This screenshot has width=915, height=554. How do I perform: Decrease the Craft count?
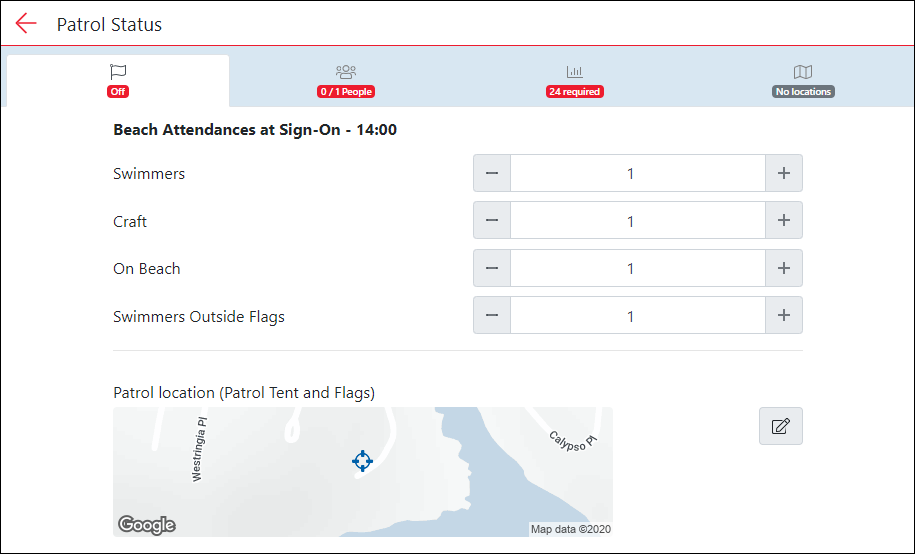(x=492, y=221)
